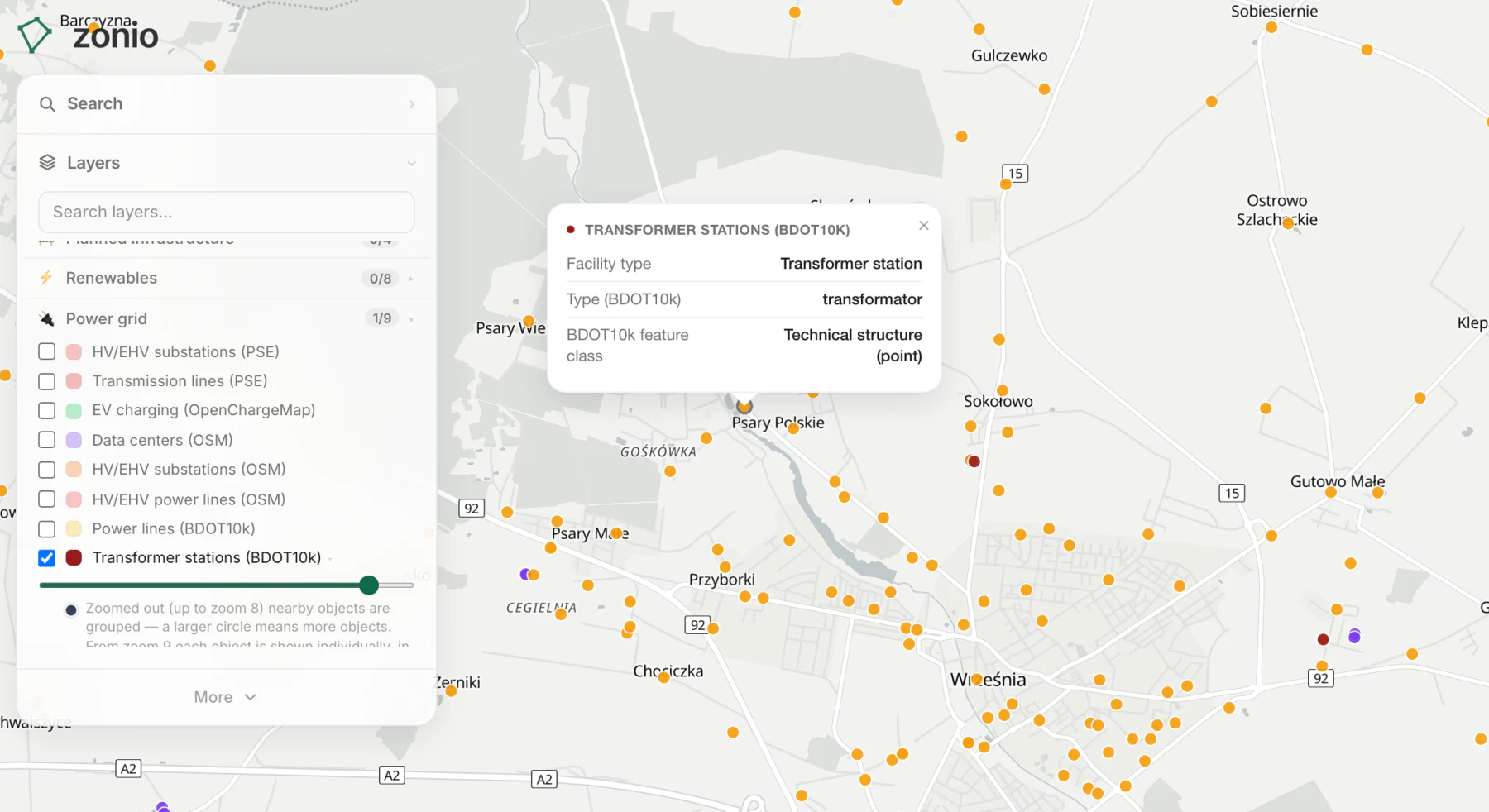Click the road 92 shield near Chociczka
The image size is (1489, 812).
(698, 625)
